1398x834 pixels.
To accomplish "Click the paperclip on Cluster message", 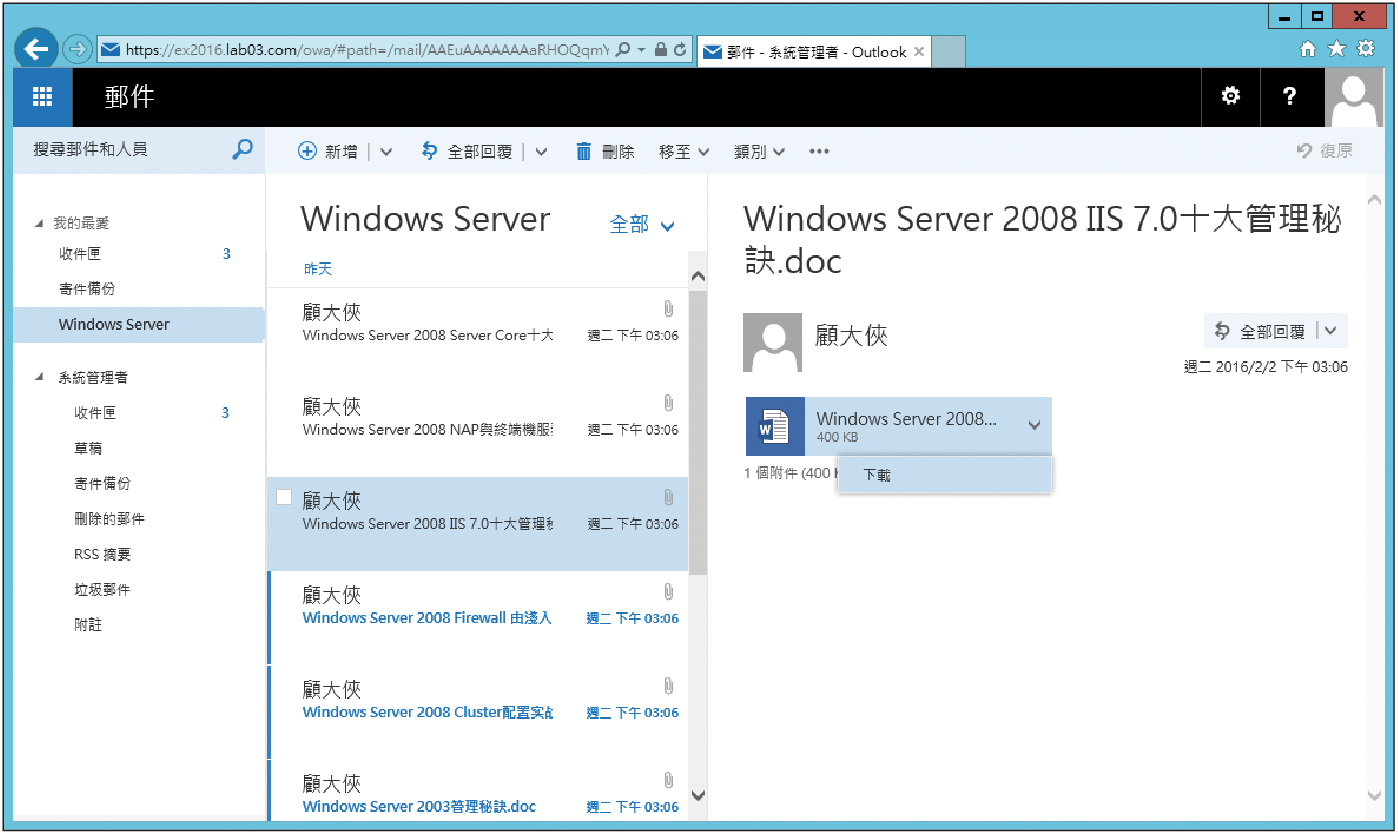I will [668, 685].
